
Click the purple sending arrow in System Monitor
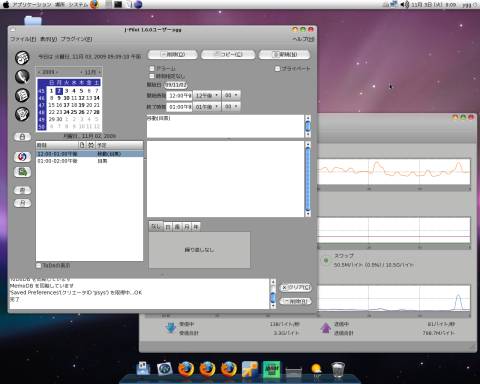[326, 328]
